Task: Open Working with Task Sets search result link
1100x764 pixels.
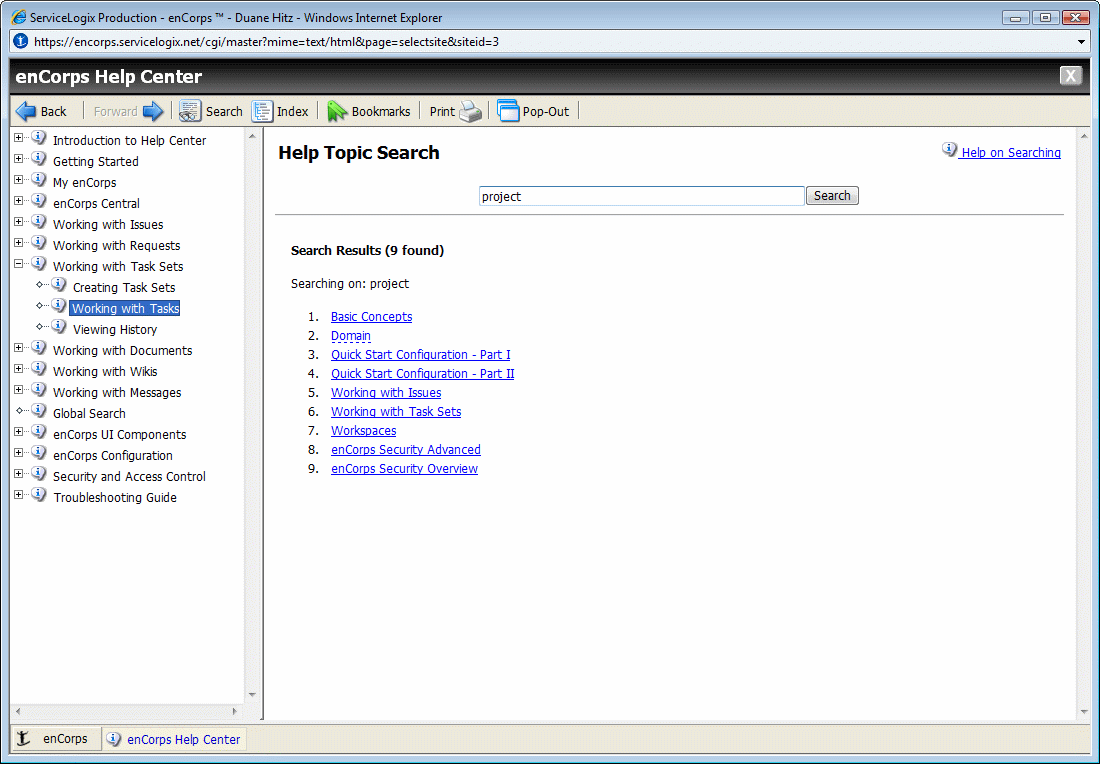Action: (396, 411)
